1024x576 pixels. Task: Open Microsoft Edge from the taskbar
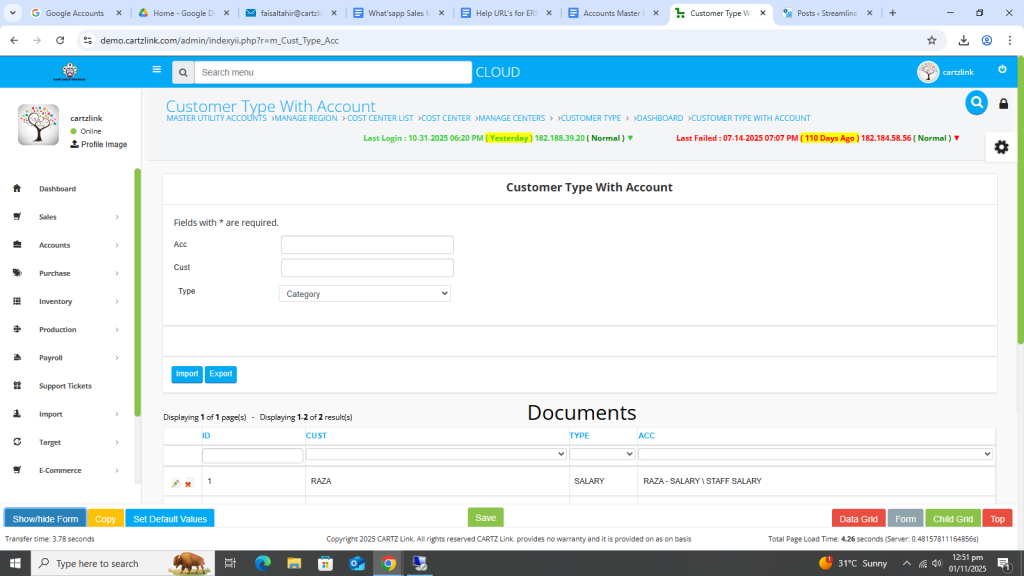pyautogui.click(x=263, y=563)
